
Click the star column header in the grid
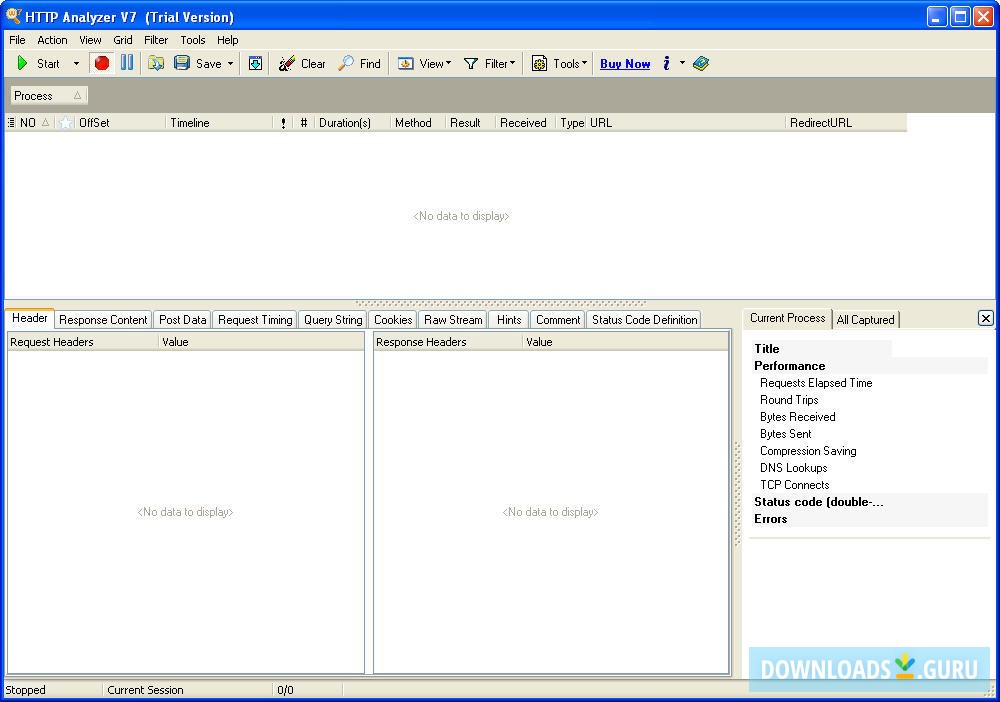click(66, 123)
